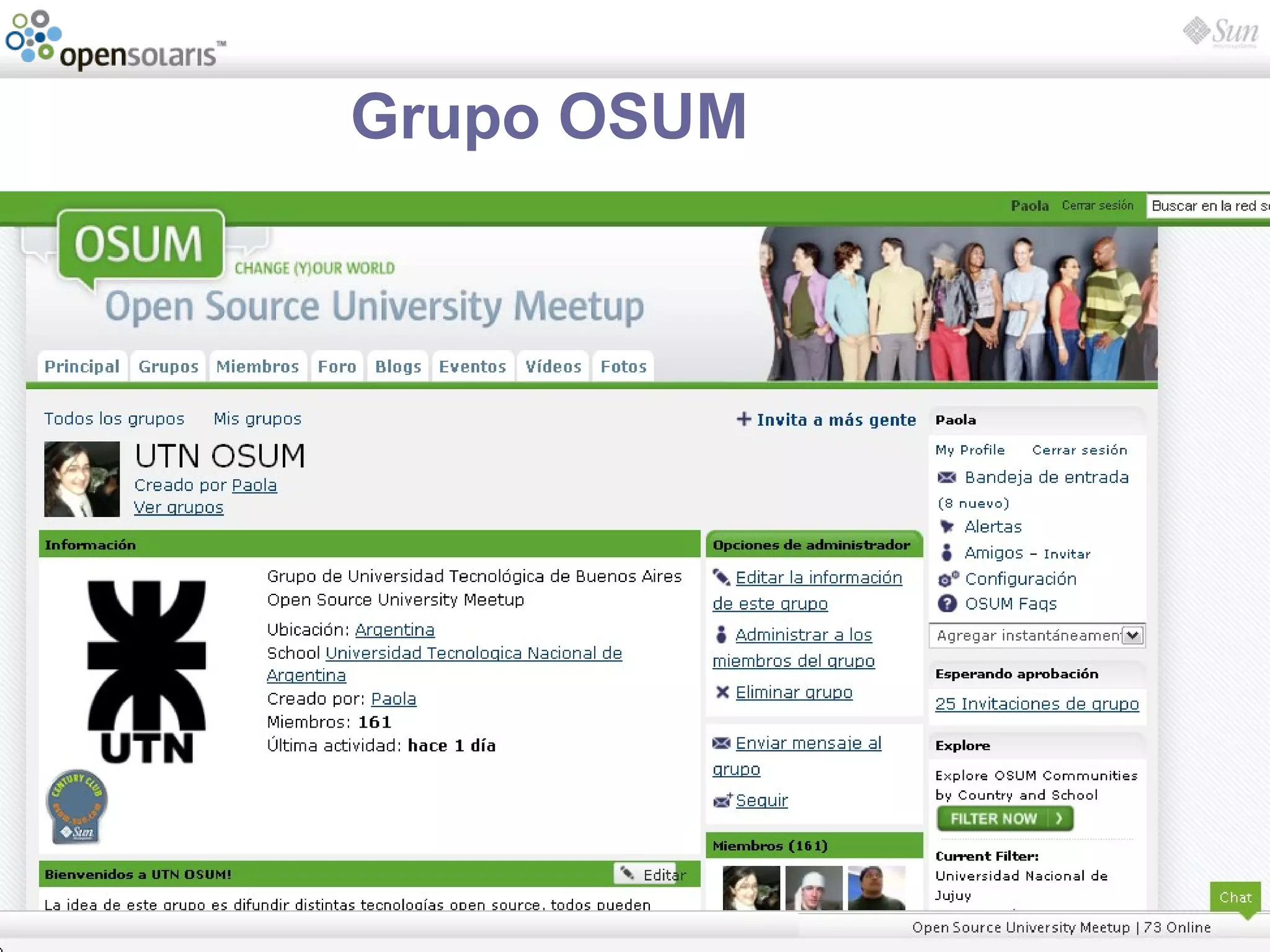
Task: Click the Buscar en la red search field
Action: 1207,206
